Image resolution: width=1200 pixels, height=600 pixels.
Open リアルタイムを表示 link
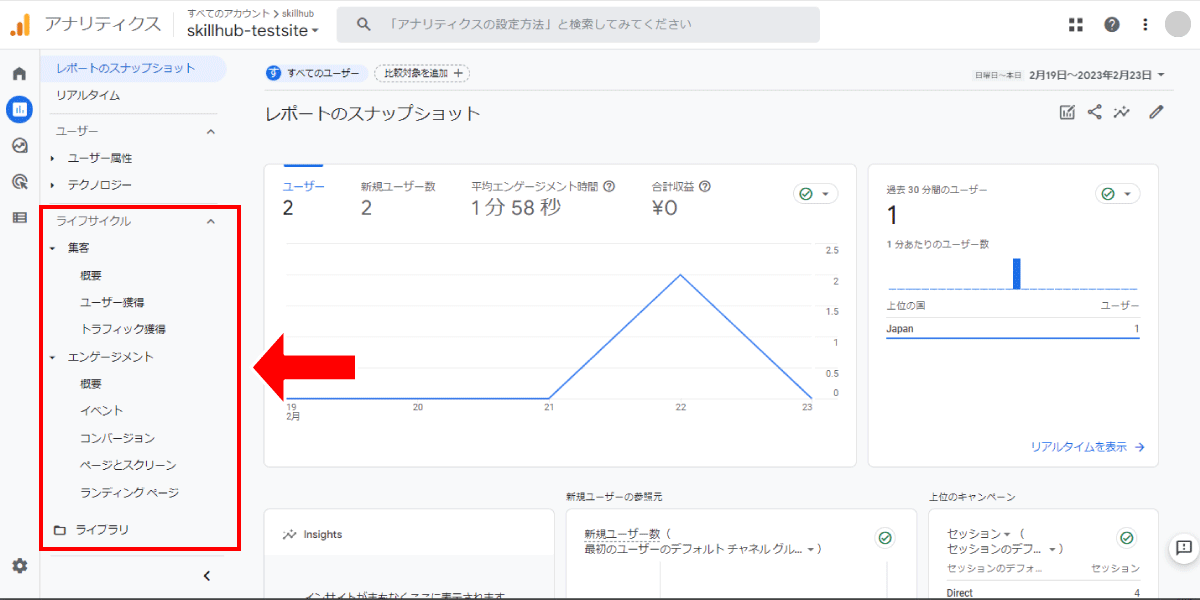pos(1088,447)
